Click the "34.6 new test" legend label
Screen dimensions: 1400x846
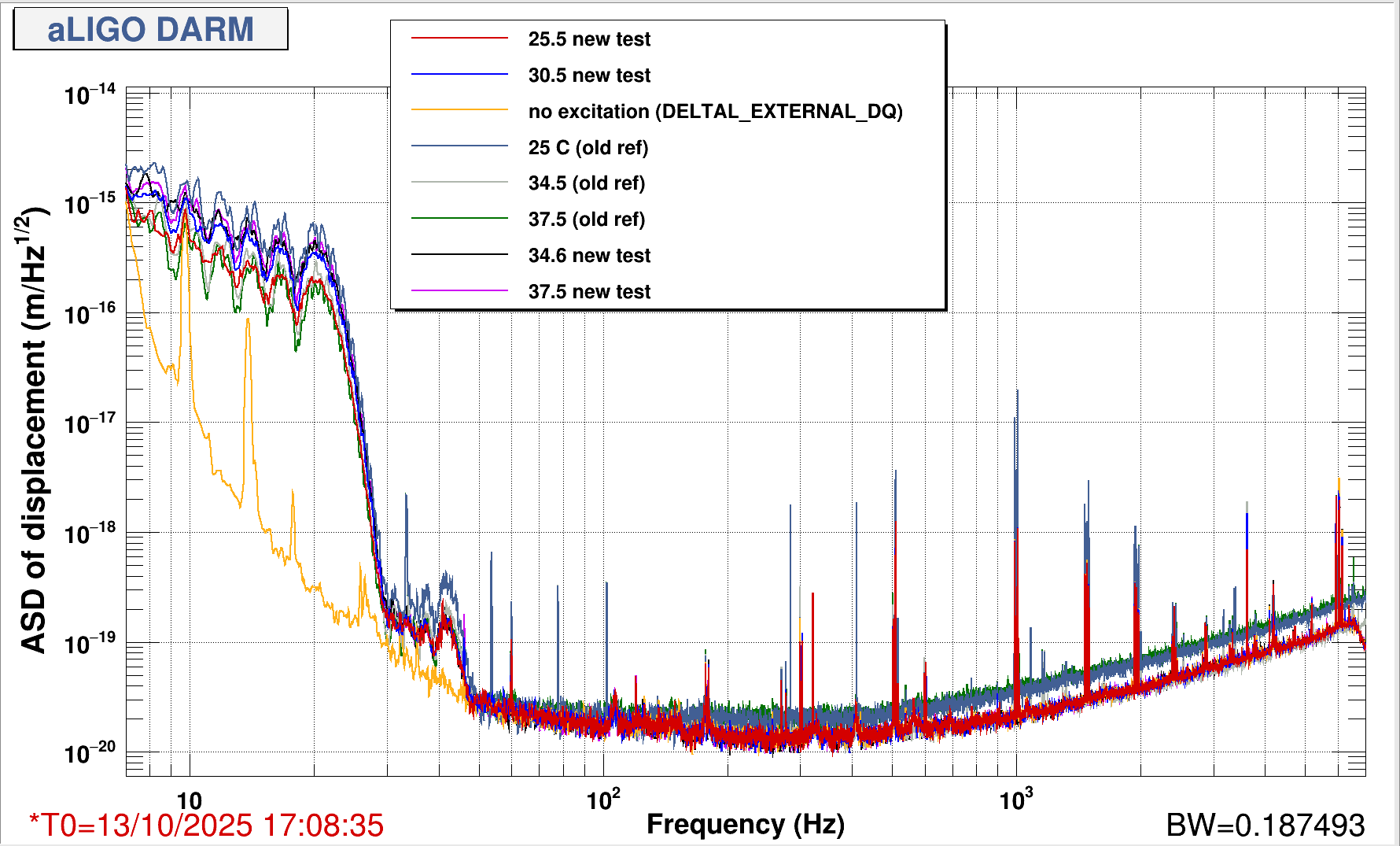pos(589,256)
